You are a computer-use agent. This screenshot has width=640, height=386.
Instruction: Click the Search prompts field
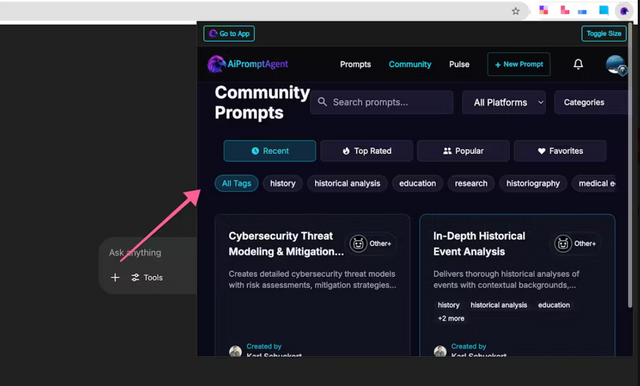coord(382,102)
